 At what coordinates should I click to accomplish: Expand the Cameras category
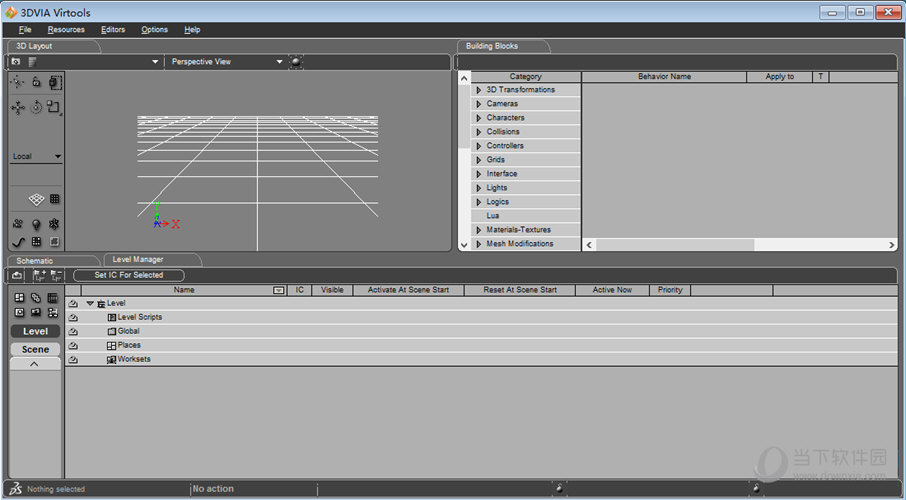pos(478,104)
